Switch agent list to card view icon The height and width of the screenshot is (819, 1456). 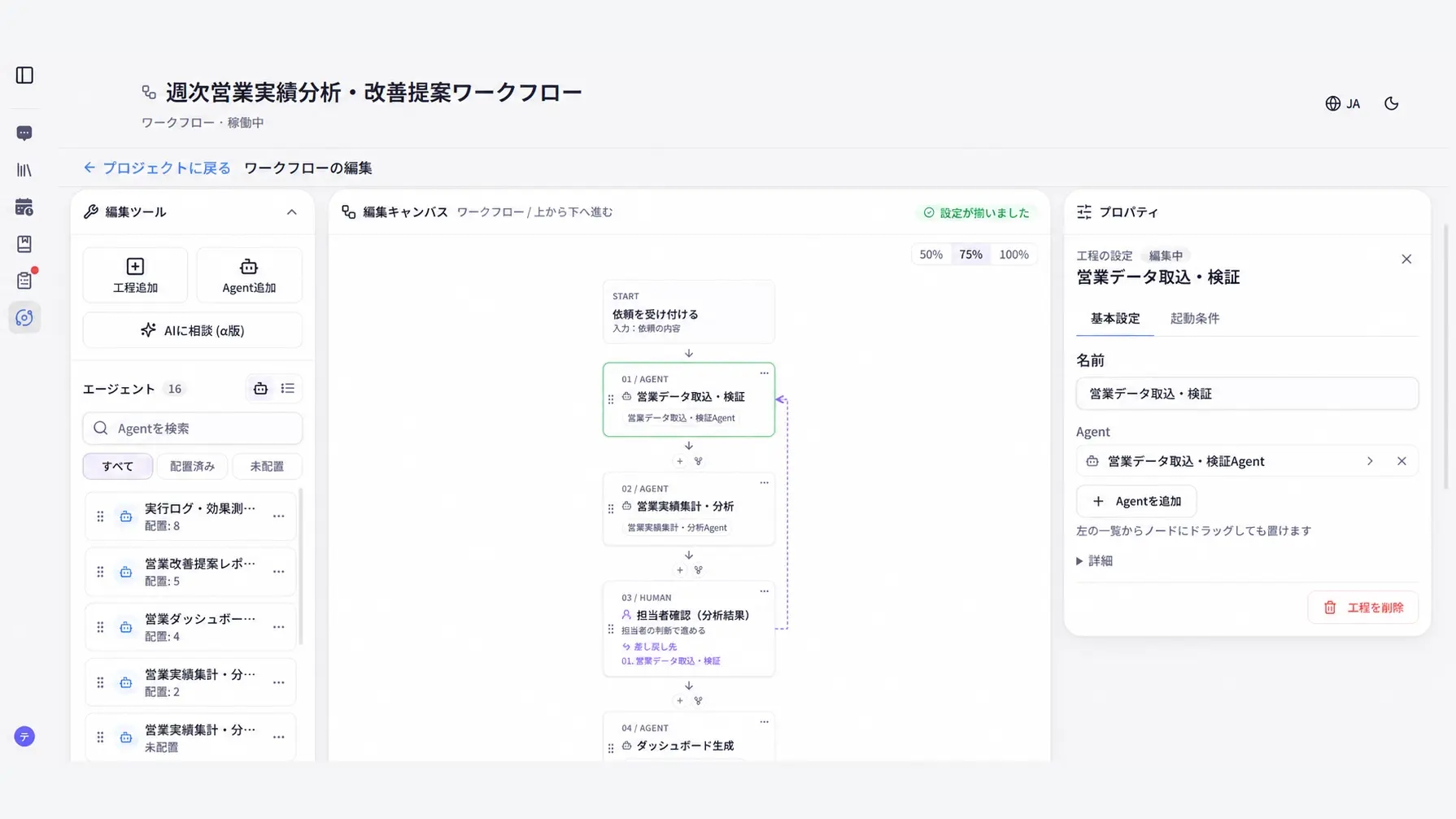(x=260, y=389)
